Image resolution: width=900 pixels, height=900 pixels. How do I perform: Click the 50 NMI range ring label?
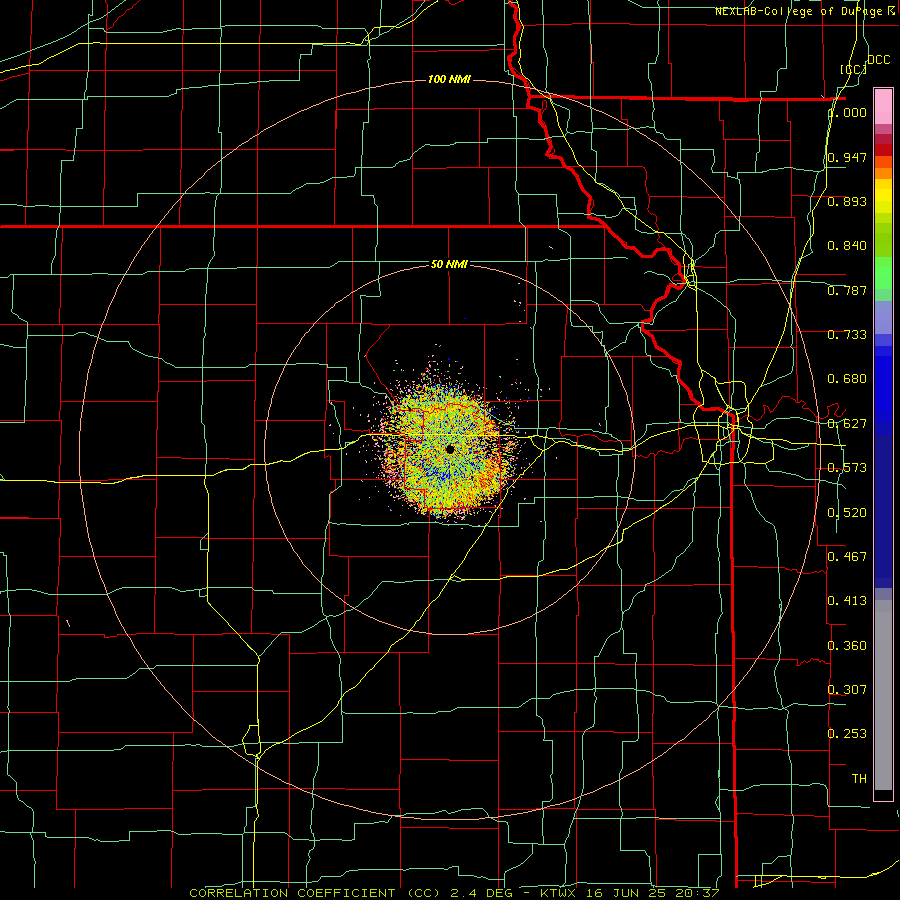click(x=449, y=264)
